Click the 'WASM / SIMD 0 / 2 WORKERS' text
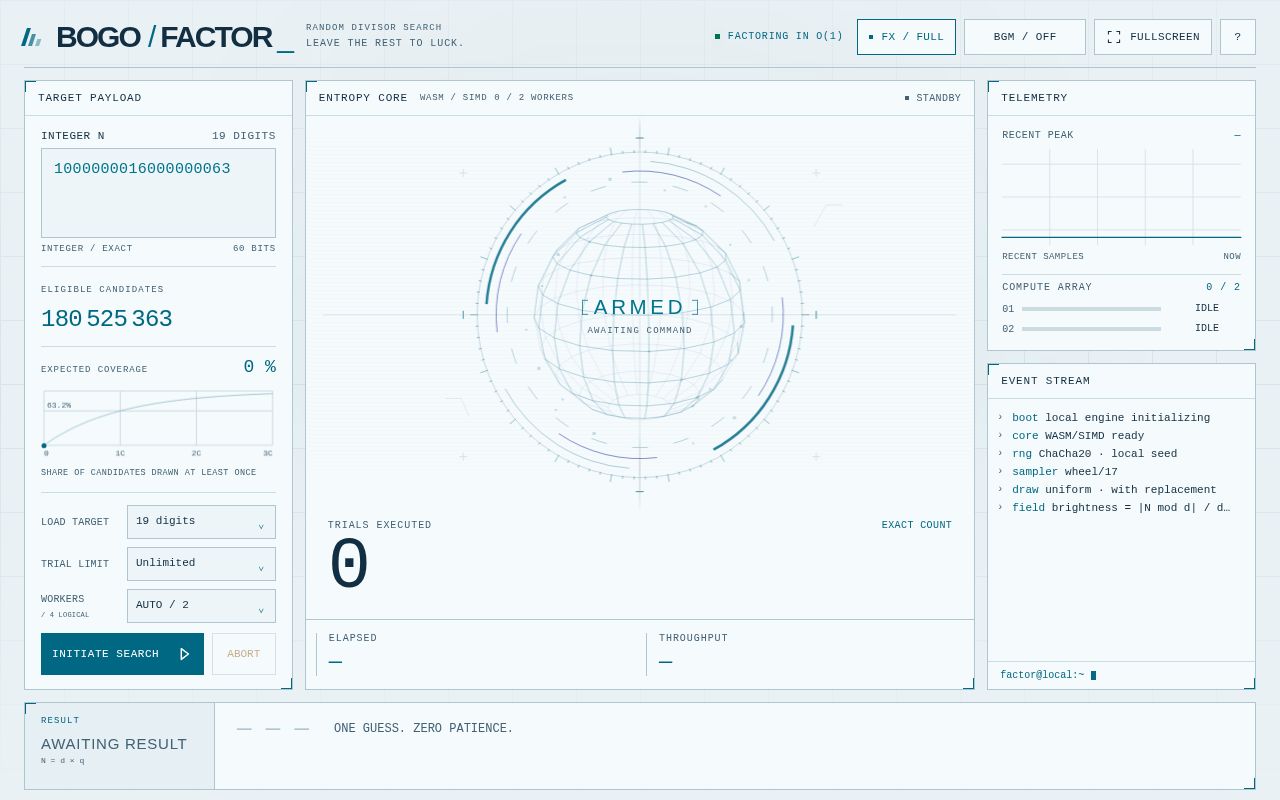This screenshot has height=800, width=1280. click(x=497, y=98)
